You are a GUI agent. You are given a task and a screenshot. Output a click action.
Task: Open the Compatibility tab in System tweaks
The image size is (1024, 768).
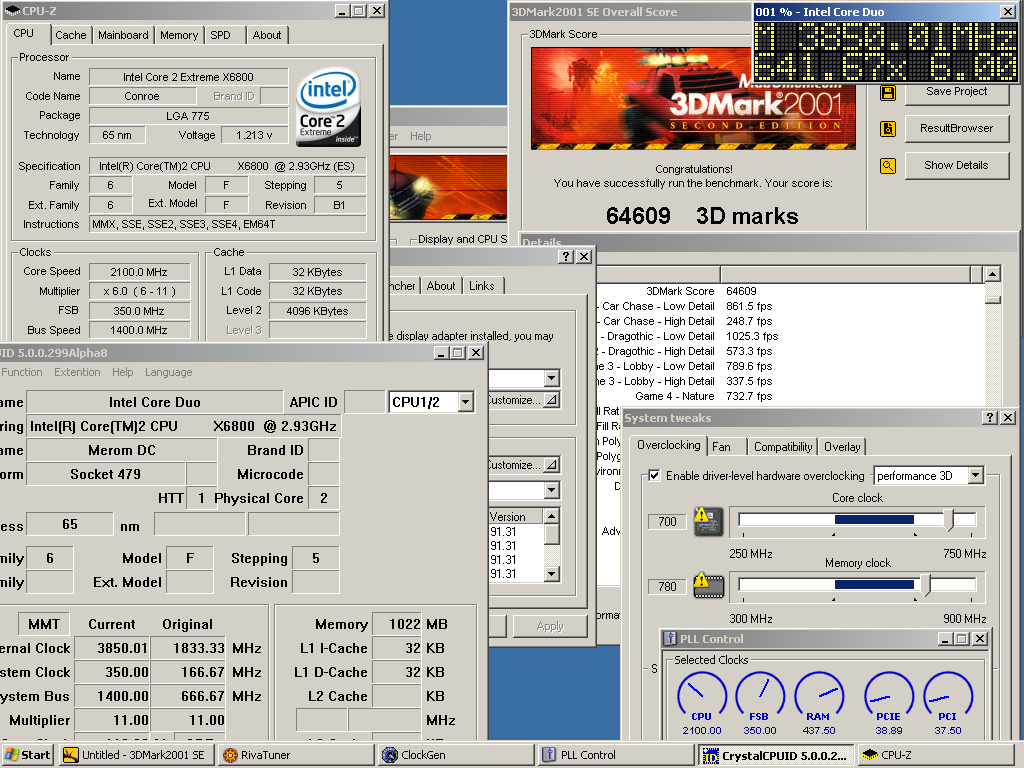(783, 447)
